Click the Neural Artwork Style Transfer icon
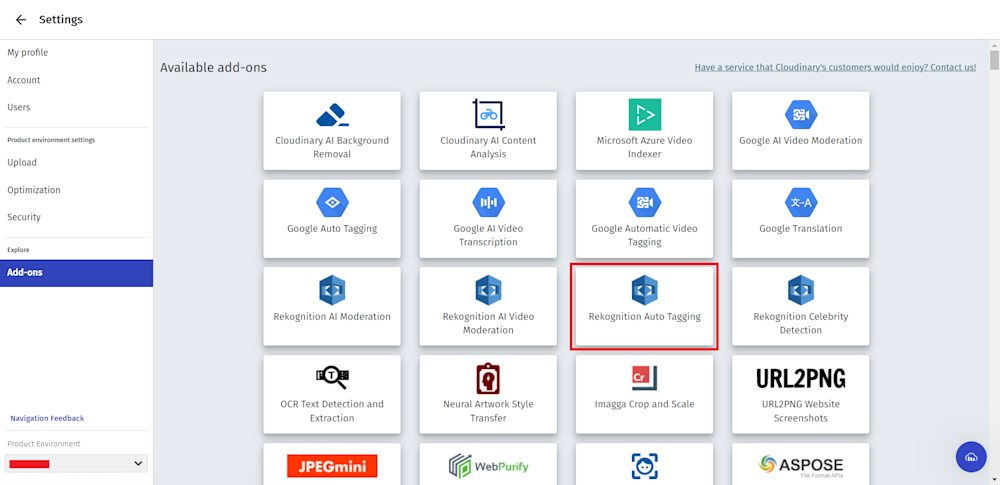 click(489, 378)
